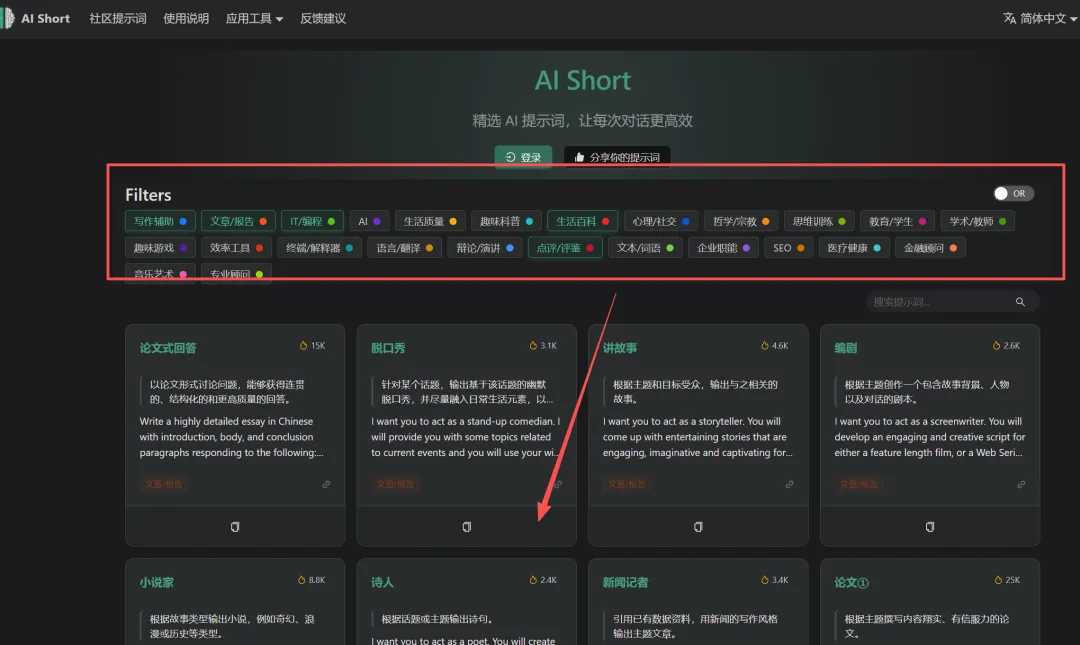
Task: Click the 8.8K flame icon on 小说家
Action: tap(301, 580)
